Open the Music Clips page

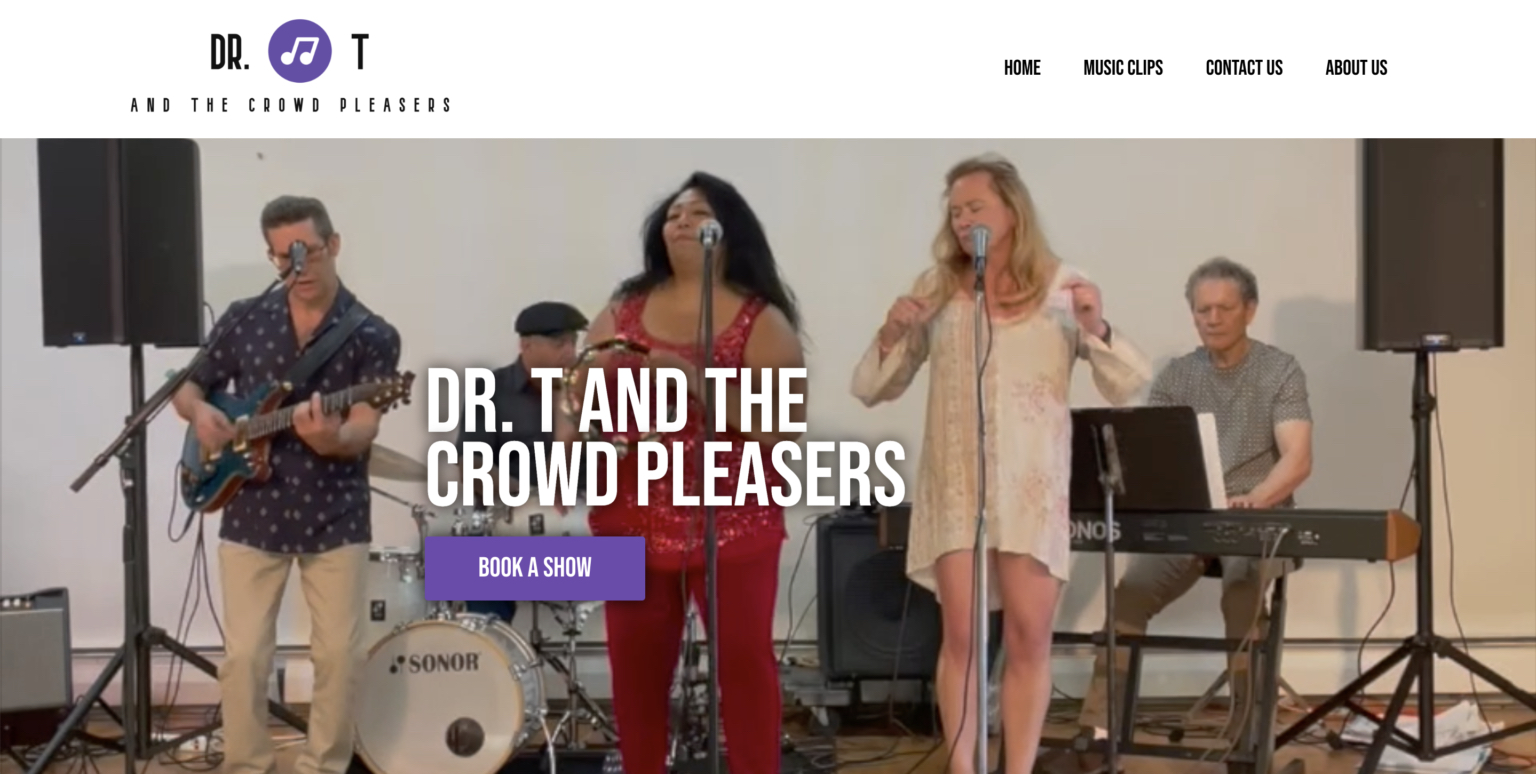coord(1123,68)
